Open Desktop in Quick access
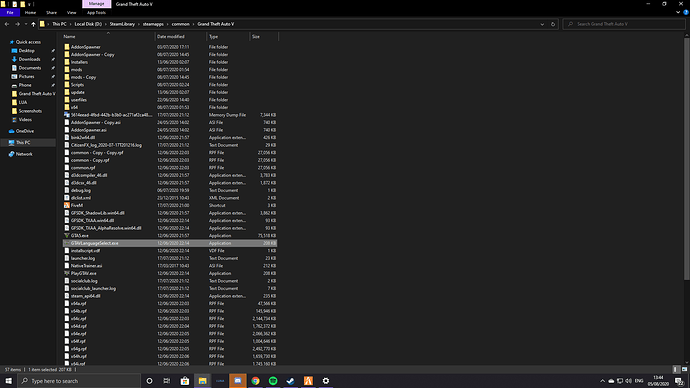The height and width of the screenshot is (388, 690). point(26,51)
